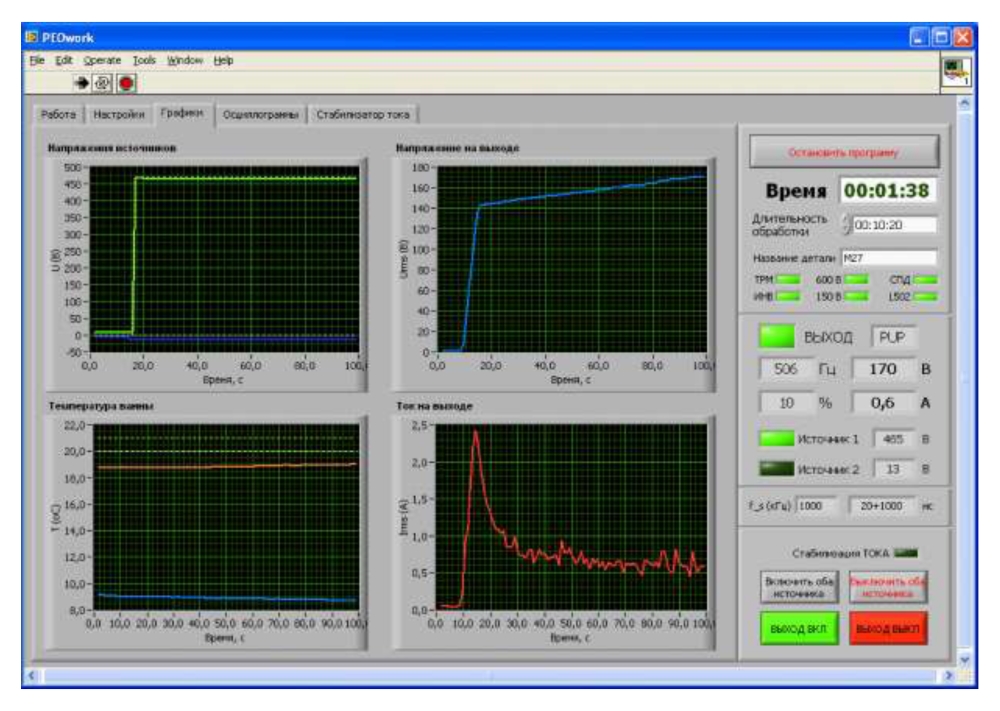Select the Графики tab
Image resolution: width=1000 pixels, height=711 pixels.
182,114
